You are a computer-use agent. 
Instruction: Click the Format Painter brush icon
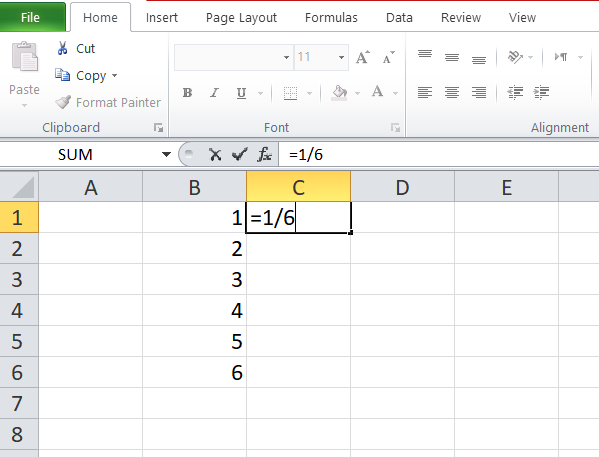click(x=63, y=102)
